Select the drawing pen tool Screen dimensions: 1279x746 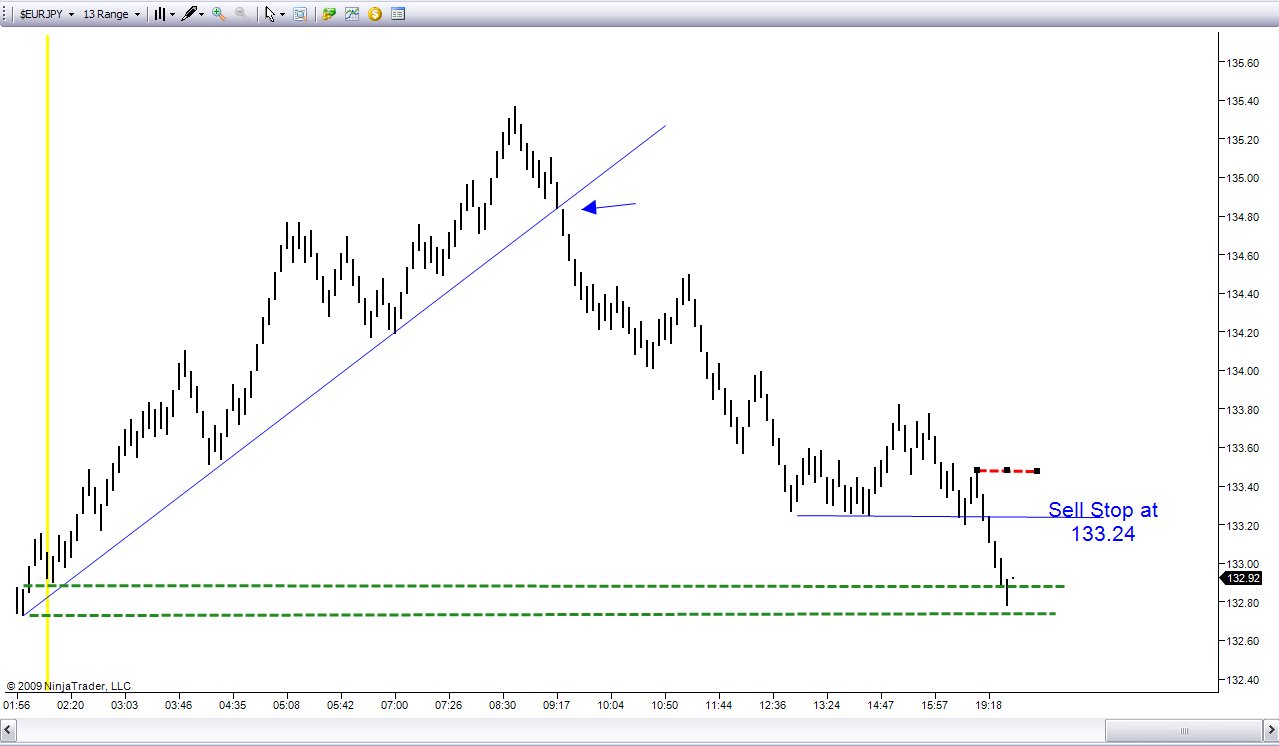click(x=188, y=14)
